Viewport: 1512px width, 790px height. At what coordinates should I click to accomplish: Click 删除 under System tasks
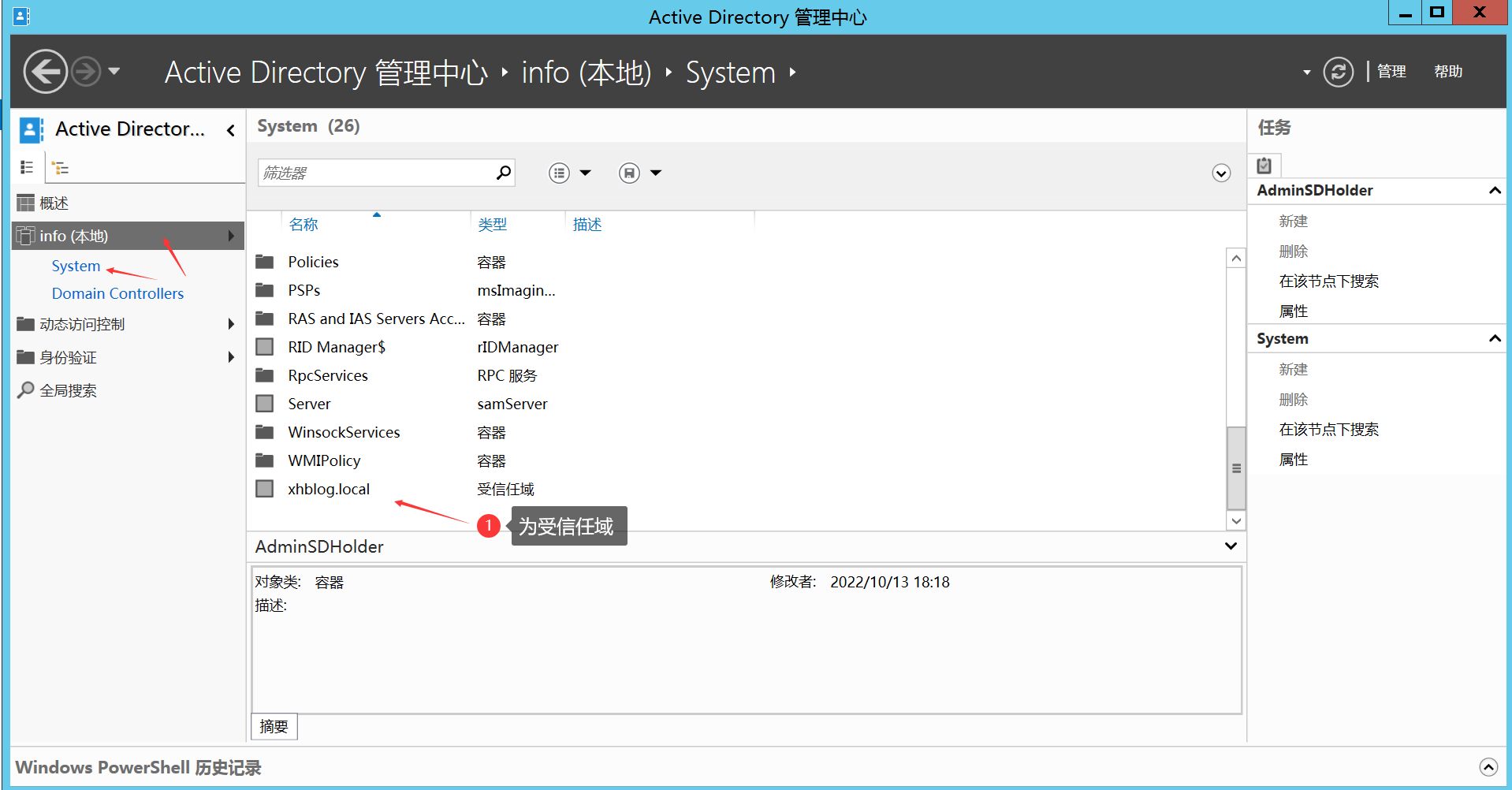(x=1294, y=400)
